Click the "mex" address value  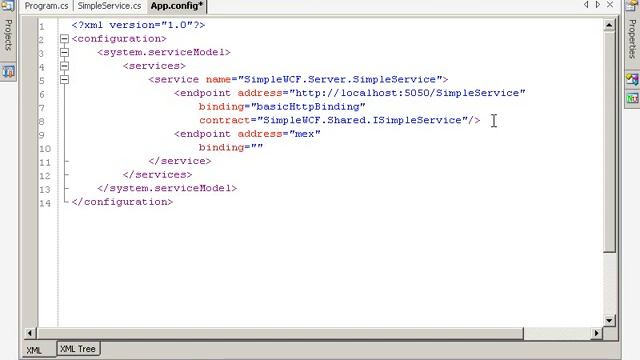pos(304,134)
